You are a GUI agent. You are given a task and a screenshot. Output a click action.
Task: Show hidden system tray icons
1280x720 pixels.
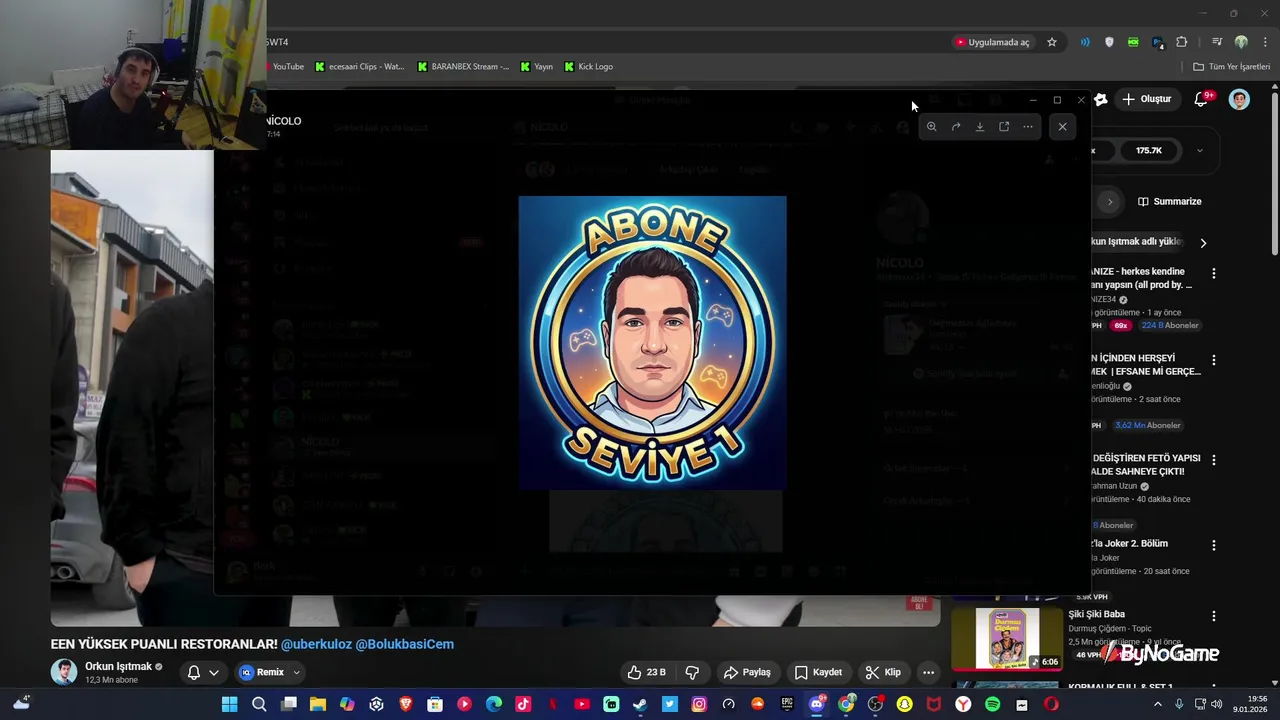click(x=1158, y=704)
